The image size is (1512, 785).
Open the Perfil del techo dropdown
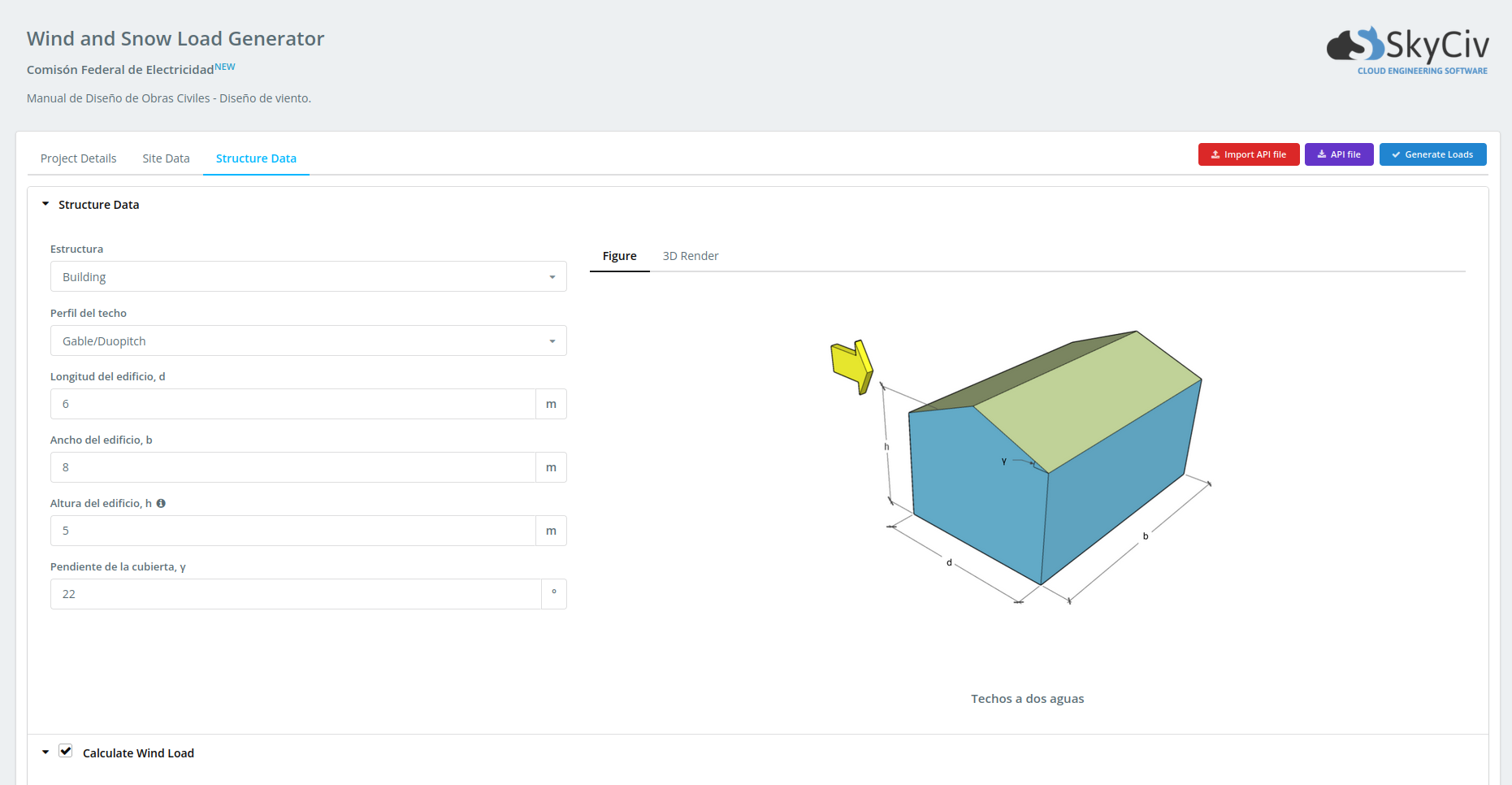tap(308, 341)
